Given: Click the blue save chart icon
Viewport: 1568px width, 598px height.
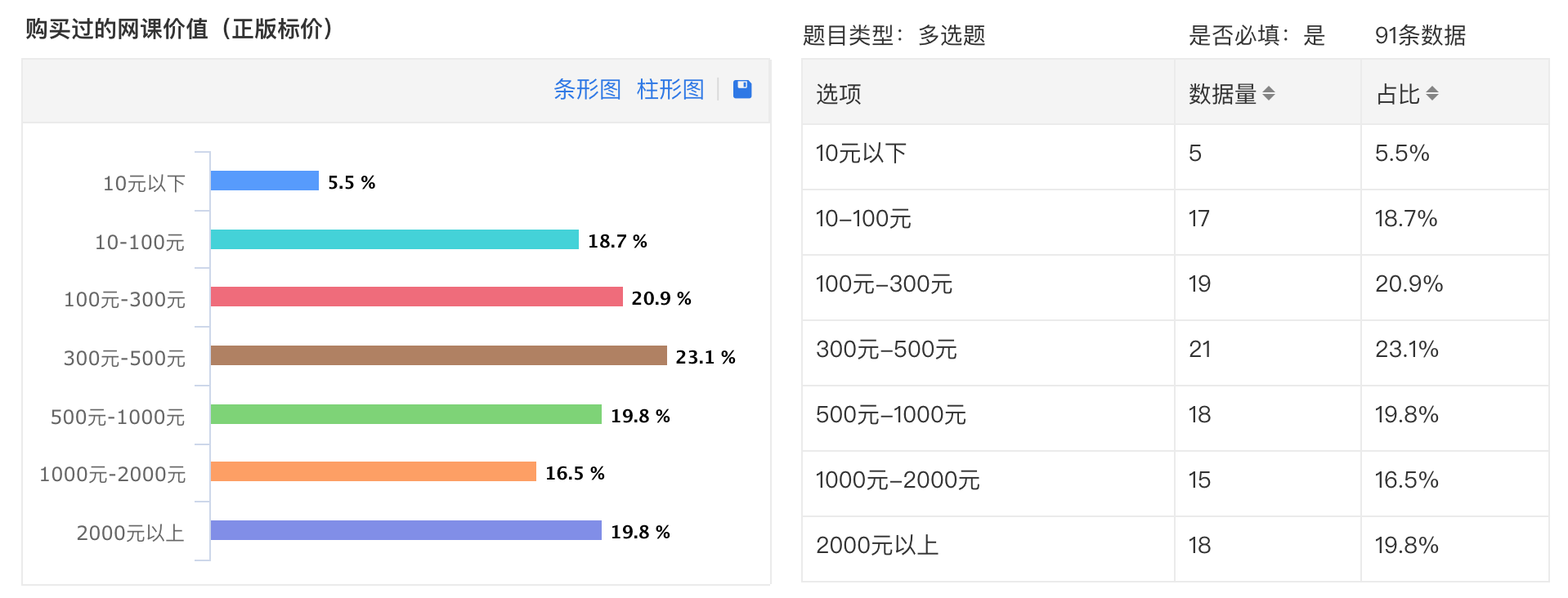Looking at the screenshot, I should (742, 89).
